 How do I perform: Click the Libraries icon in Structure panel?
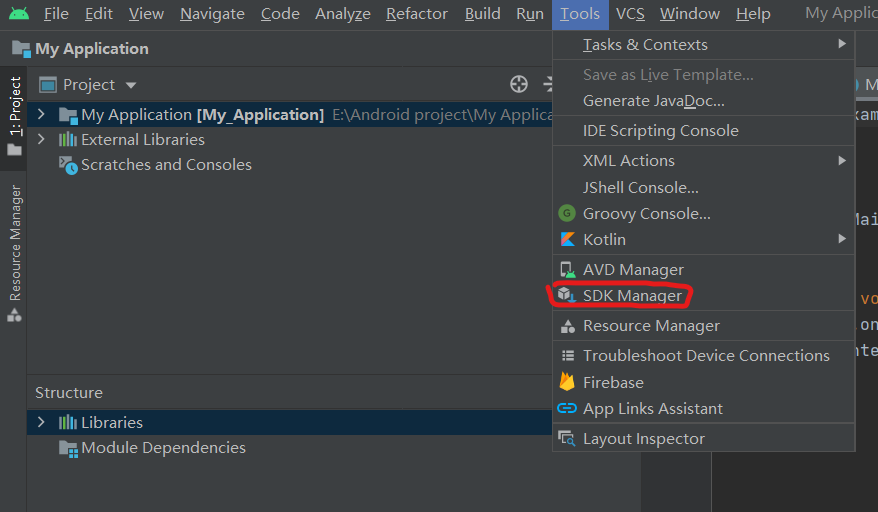tap(68, 422)
